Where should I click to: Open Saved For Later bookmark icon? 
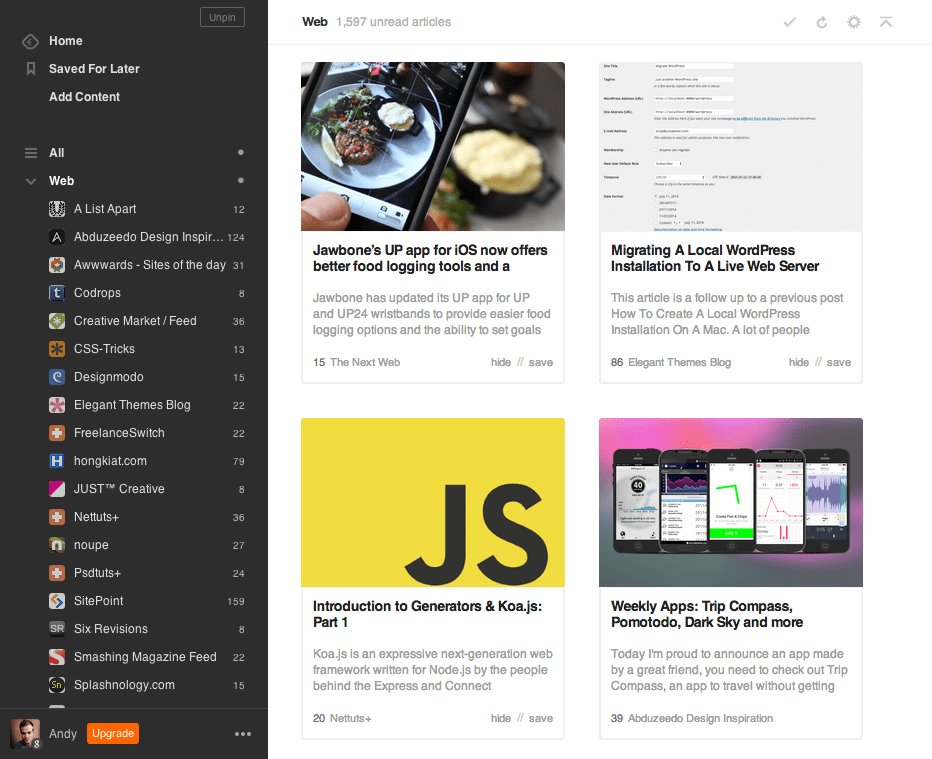point(29,68)
